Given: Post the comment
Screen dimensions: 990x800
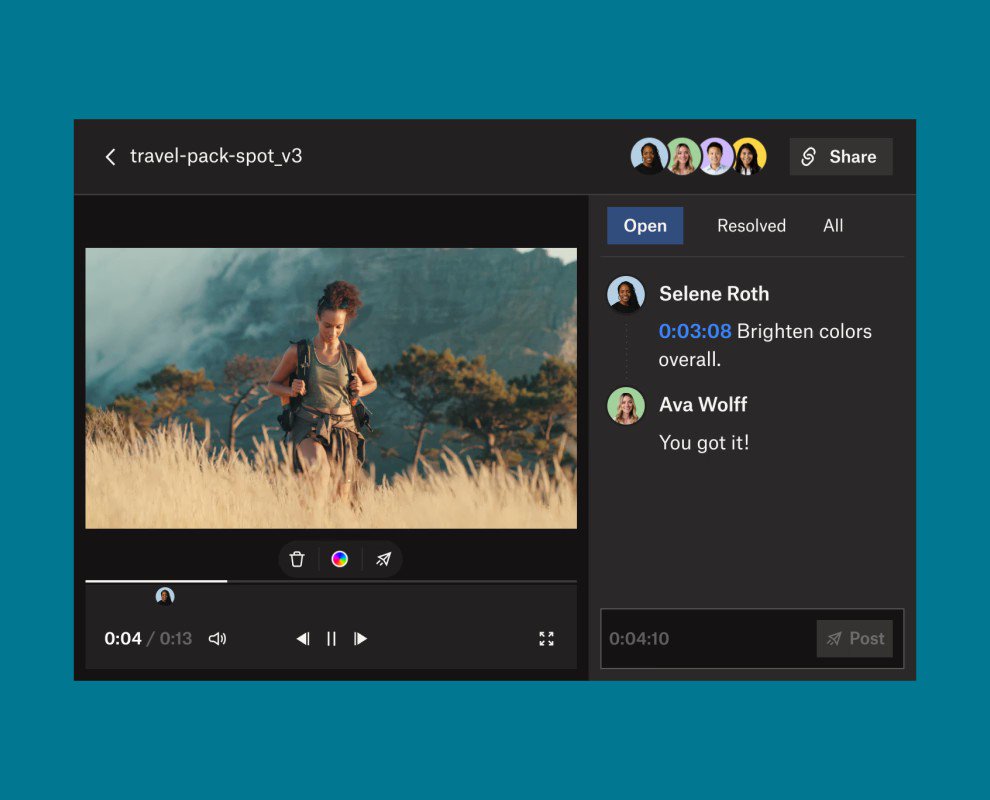Looking at the screenshot, I should [x=854, y=638].
